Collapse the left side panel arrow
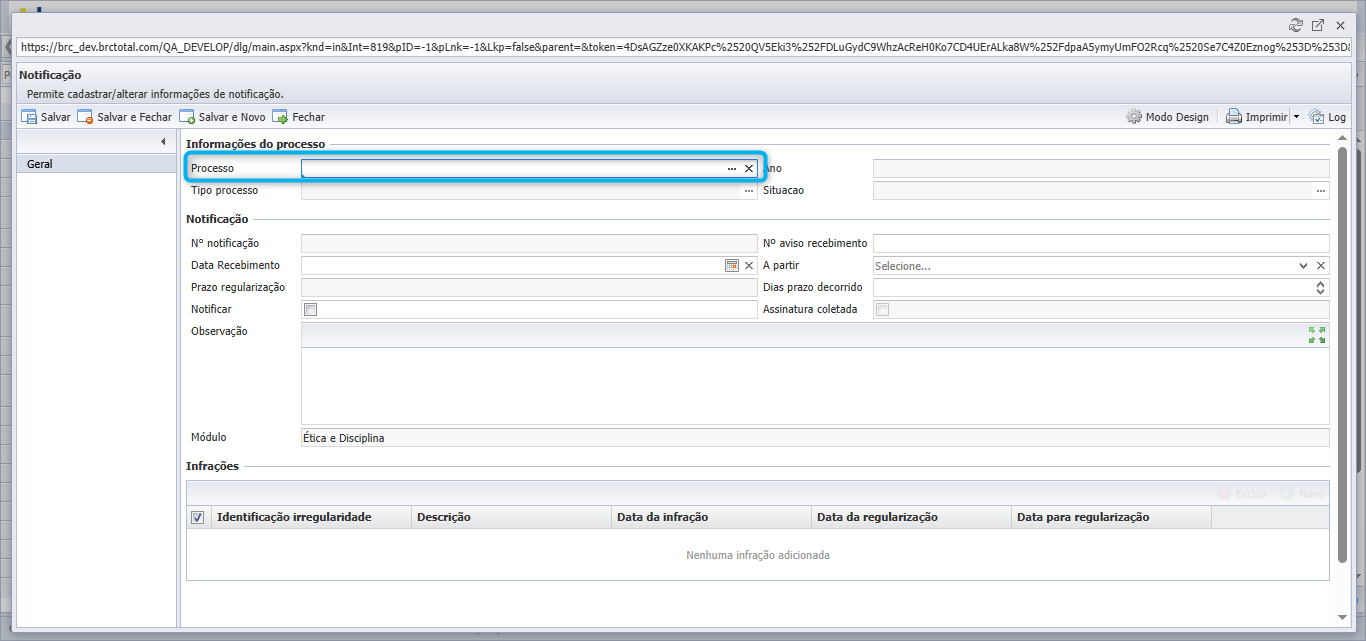 [x=162, y=142]
